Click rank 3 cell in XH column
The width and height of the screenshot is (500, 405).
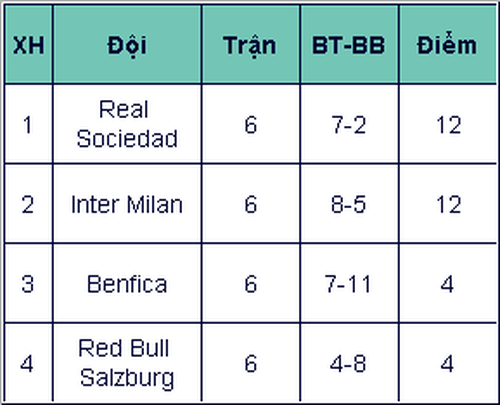pos(29,283)
